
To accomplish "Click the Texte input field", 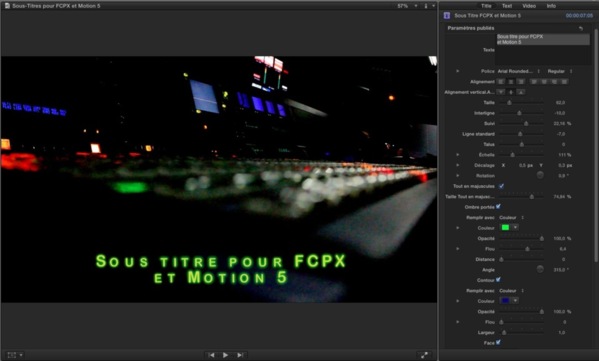I will pyautogui.click(x=543, y=49).
